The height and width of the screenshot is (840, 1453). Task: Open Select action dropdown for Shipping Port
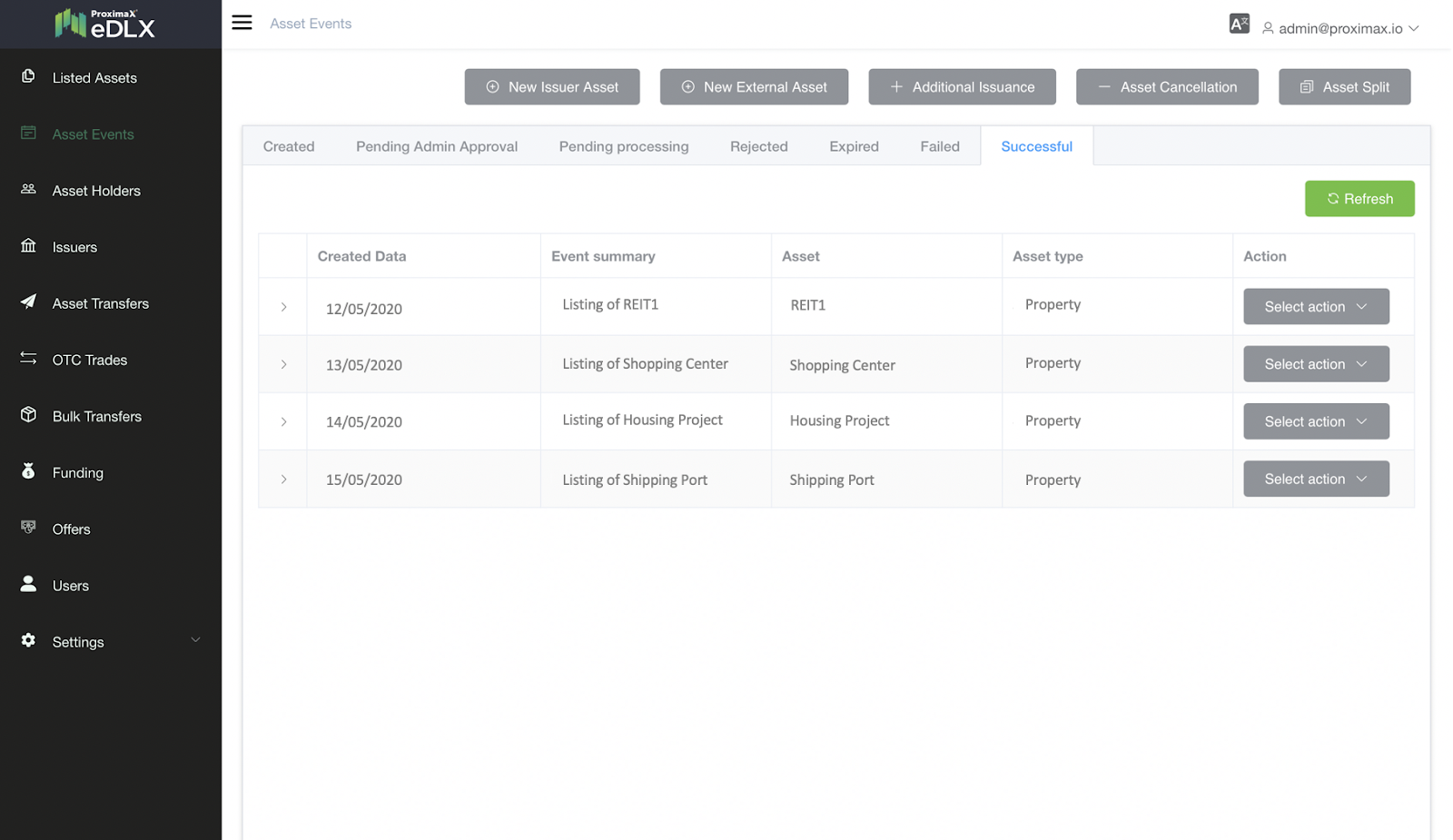click(1315, 479)
